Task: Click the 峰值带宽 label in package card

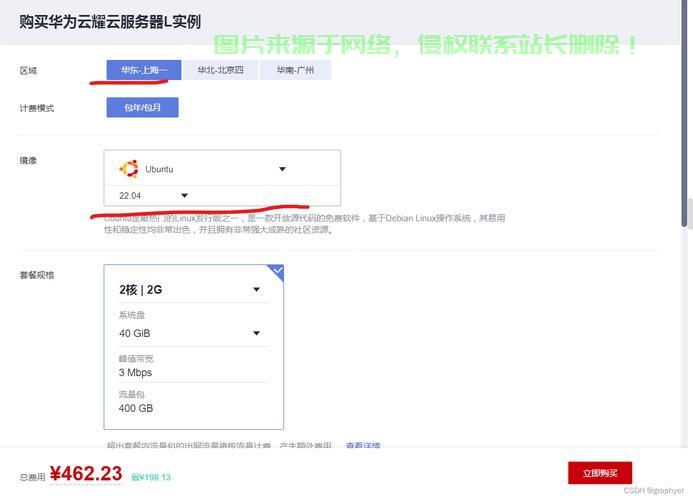Action: point(136,359)
